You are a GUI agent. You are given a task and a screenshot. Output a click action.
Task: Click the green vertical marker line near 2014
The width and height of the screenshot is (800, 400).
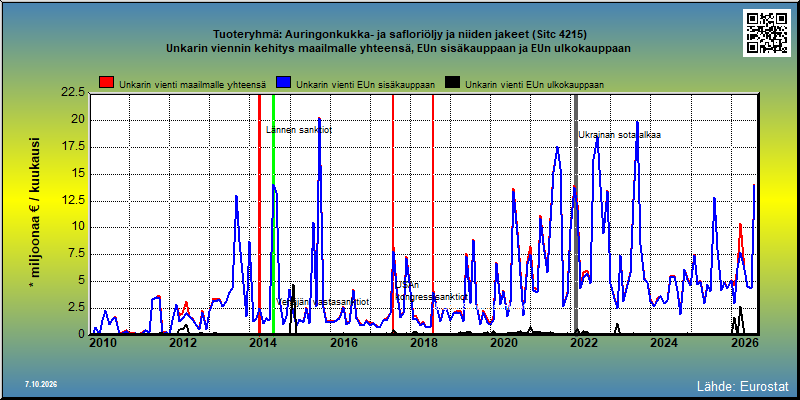[273, 214]
